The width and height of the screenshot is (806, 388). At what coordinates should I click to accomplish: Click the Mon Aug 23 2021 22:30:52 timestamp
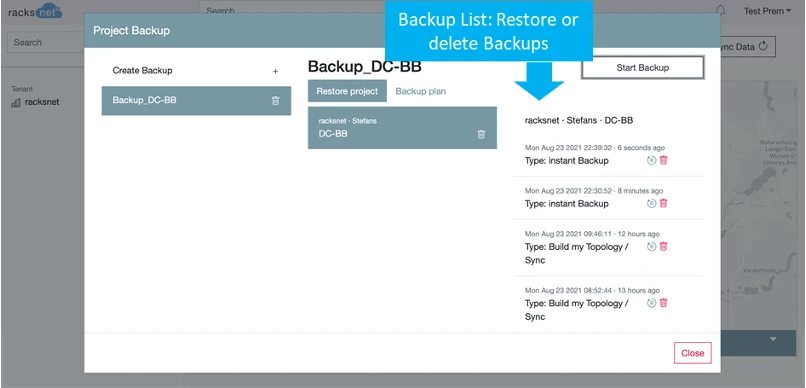[x=568, y=191]
